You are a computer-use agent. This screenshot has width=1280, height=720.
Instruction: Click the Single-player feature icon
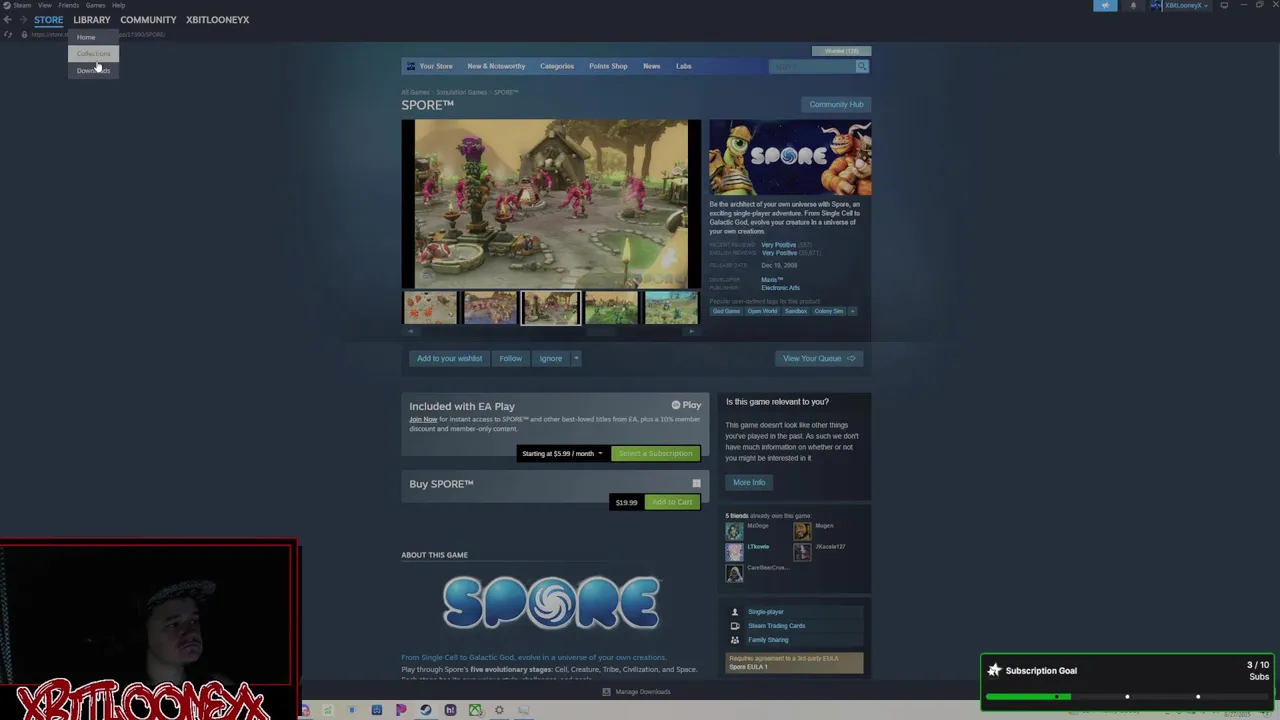[x=735, y=612]
